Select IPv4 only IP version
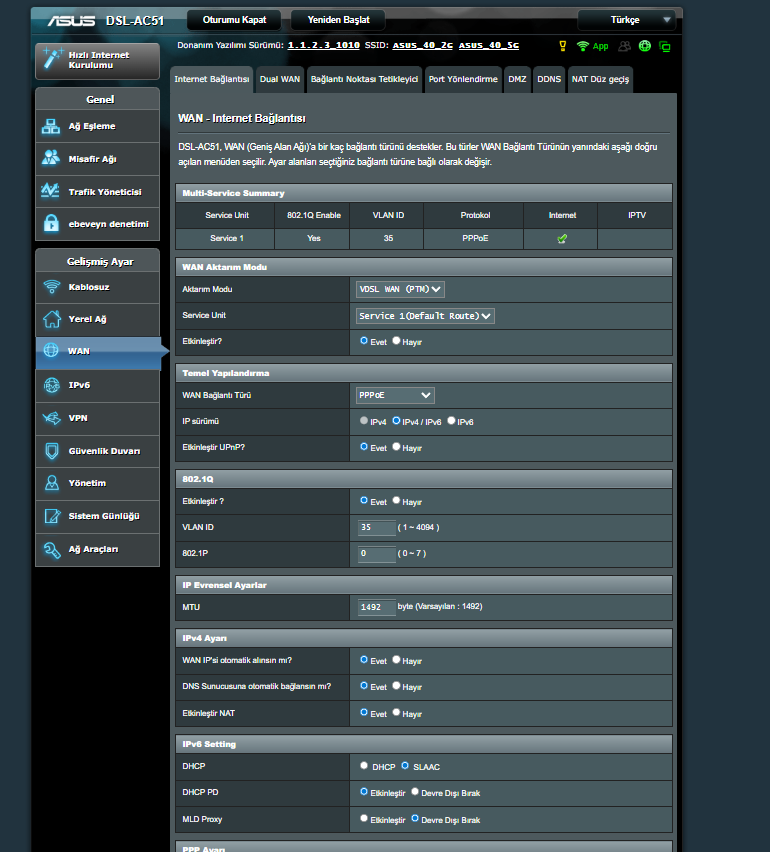The width and height of the screenshot is (770, 852). coord(364,421)
